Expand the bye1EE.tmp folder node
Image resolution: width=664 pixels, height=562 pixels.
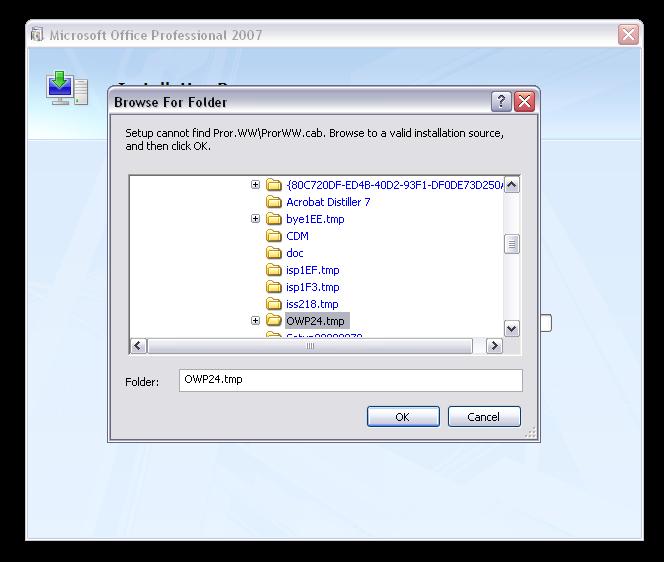[x=255, y=219]
